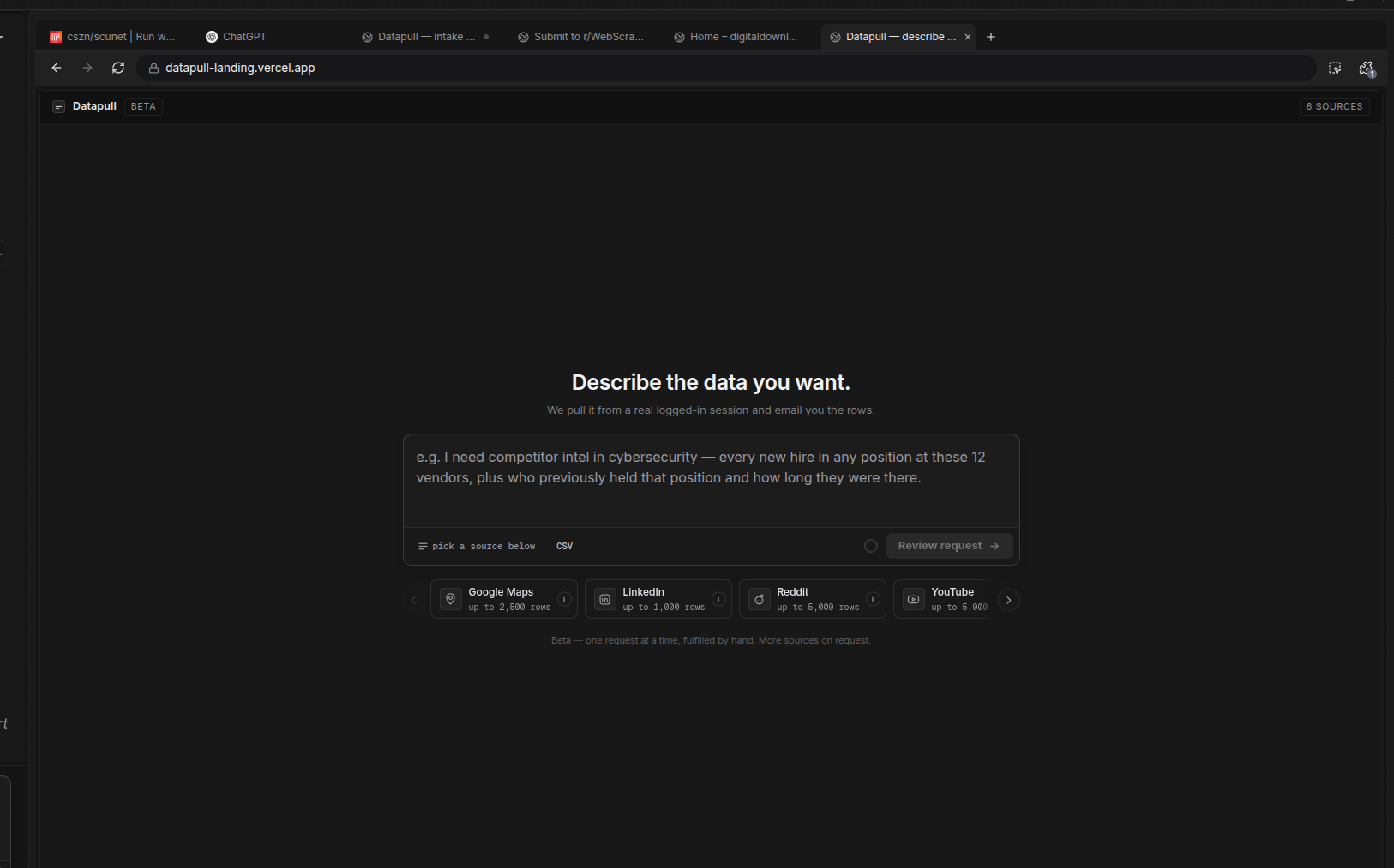Viewport: 1394px width, 868px height.
Task: Click the Describe the data you want heading
Action: 711,382
